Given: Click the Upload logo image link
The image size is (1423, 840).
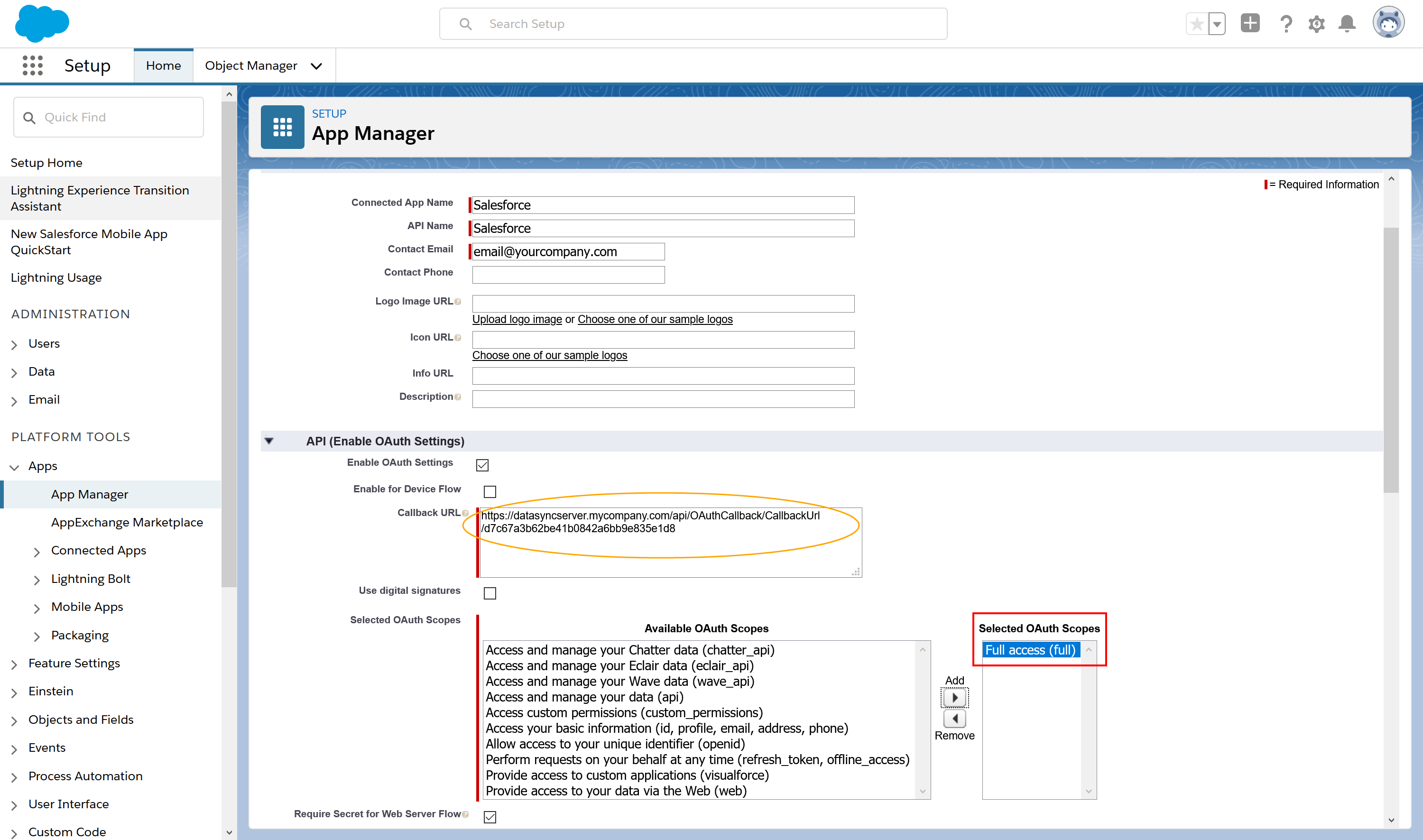Looking at the screenshot, I should 517,319.
